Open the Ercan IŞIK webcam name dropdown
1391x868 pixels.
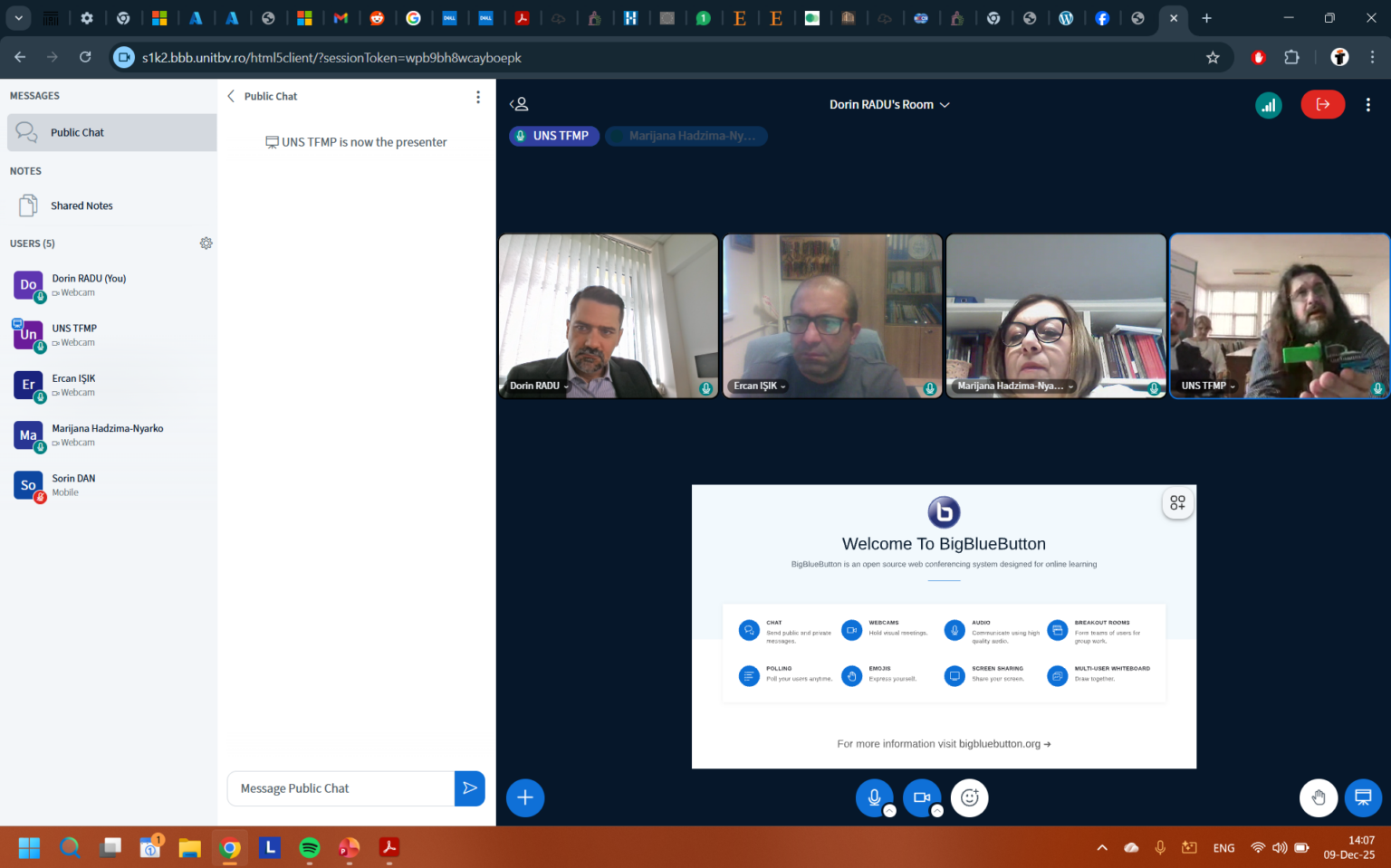coord(760,386)
